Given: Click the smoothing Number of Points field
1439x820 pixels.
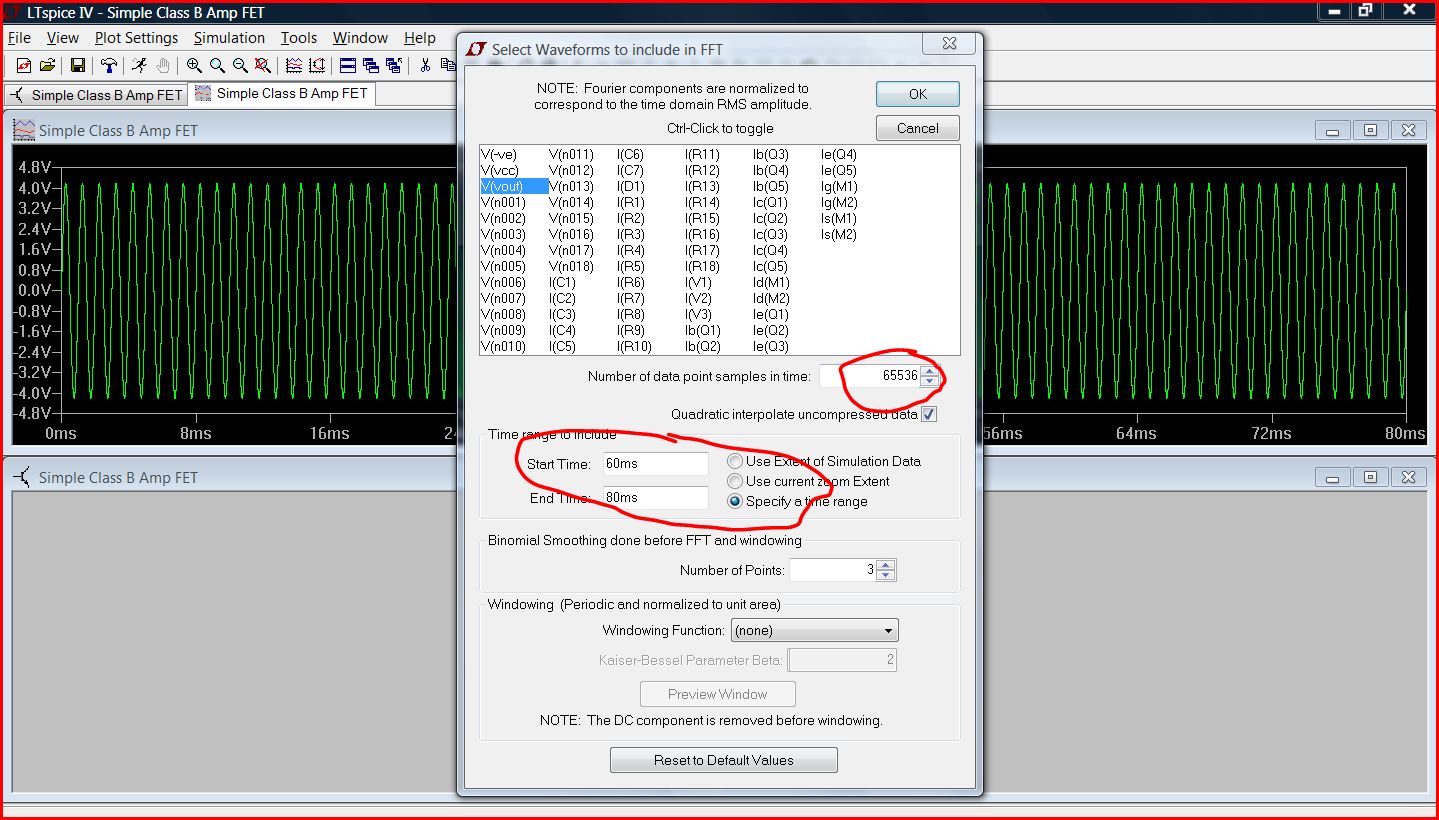Looking at the screenshot, I should 833,570.
